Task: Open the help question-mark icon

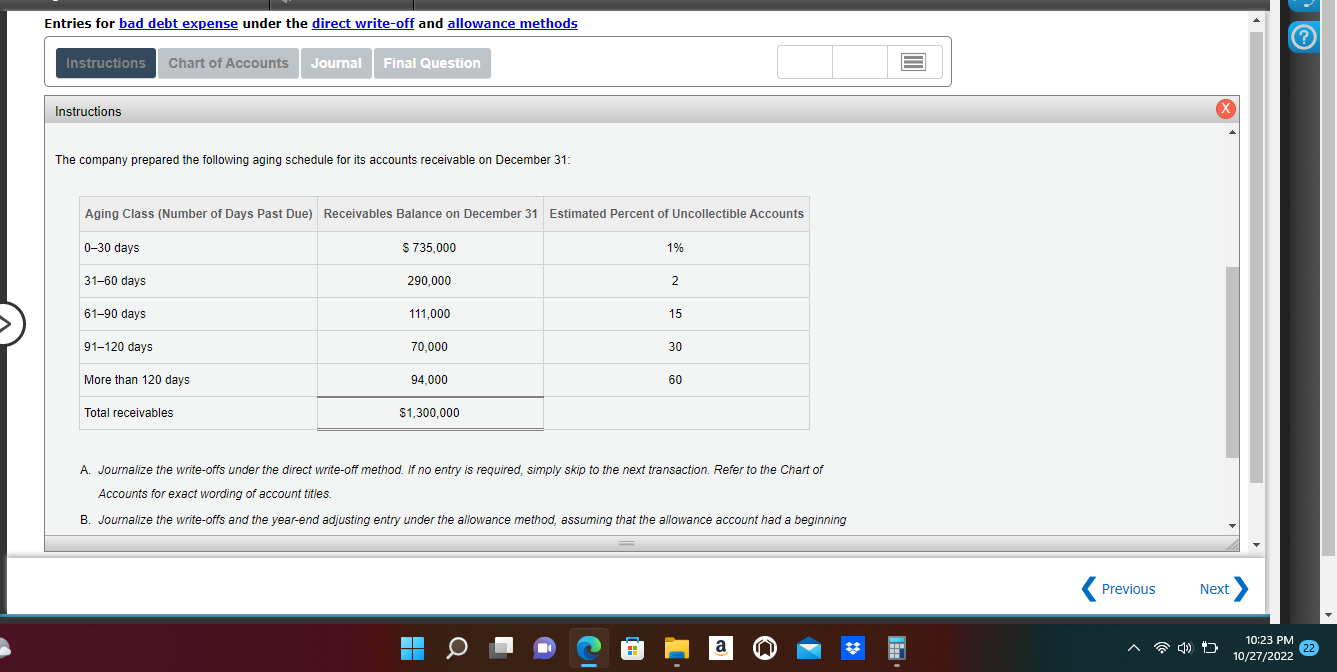Action: (1304, 38)
